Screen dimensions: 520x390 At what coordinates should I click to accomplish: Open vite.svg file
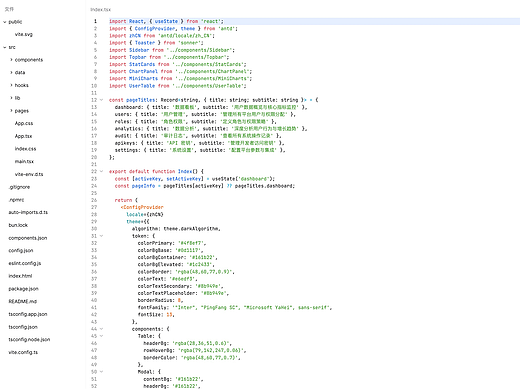point(24,34)
